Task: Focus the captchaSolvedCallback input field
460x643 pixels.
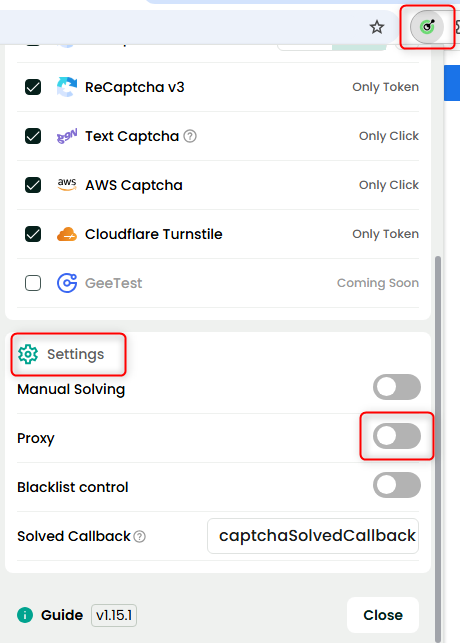Action: (313, 536)
